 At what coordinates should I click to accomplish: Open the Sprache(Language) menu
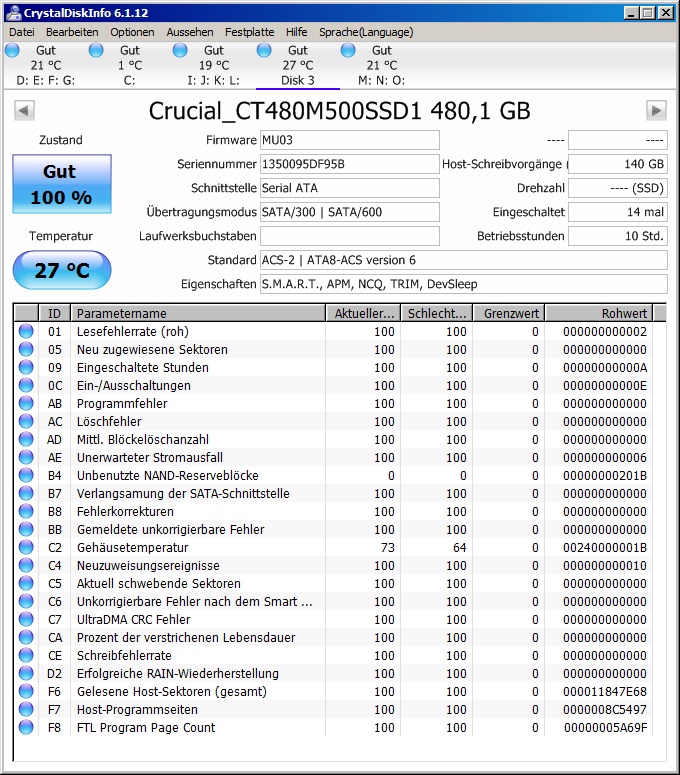[366, 32]
